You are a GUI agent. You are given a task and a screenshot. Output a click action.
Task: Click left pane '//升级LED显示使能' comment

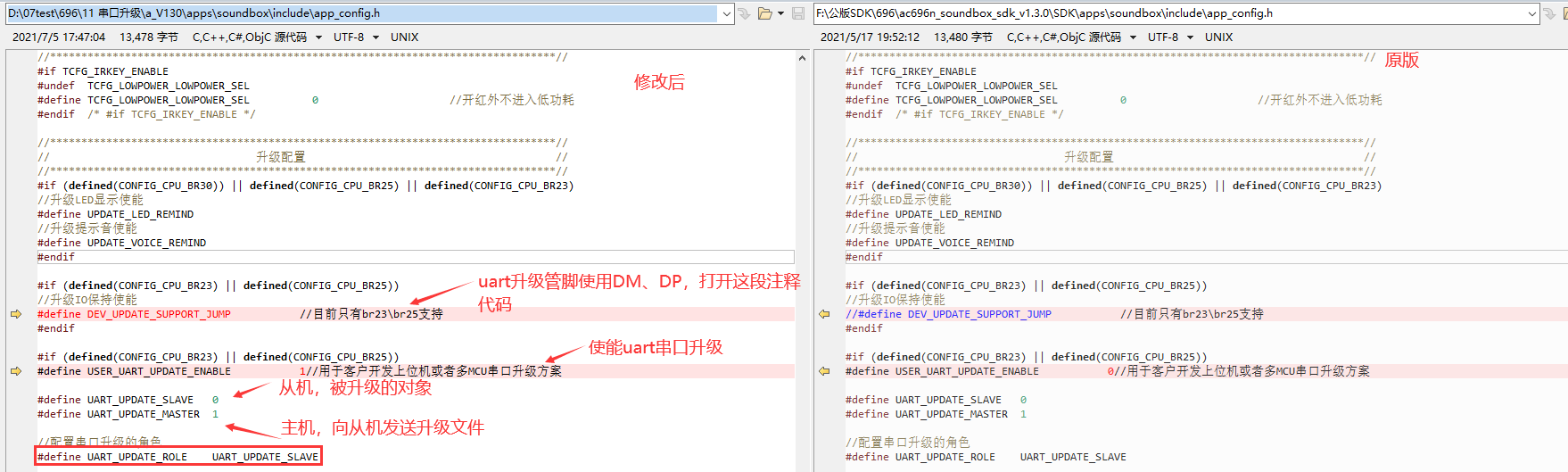(90, 200)
